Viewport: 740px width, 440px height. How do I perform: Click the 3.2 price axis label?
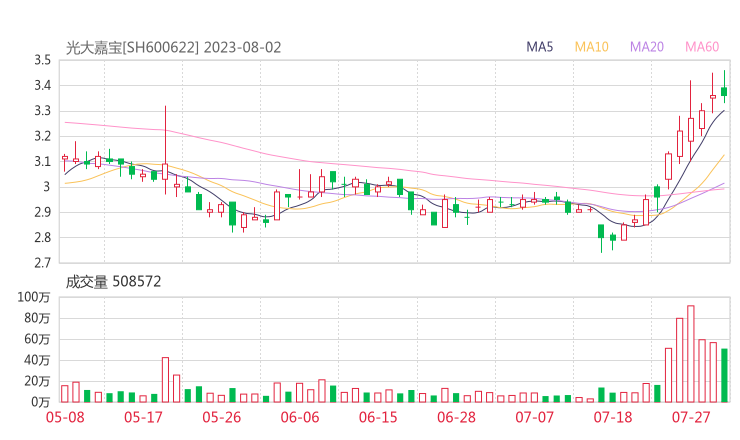(42, 136)
